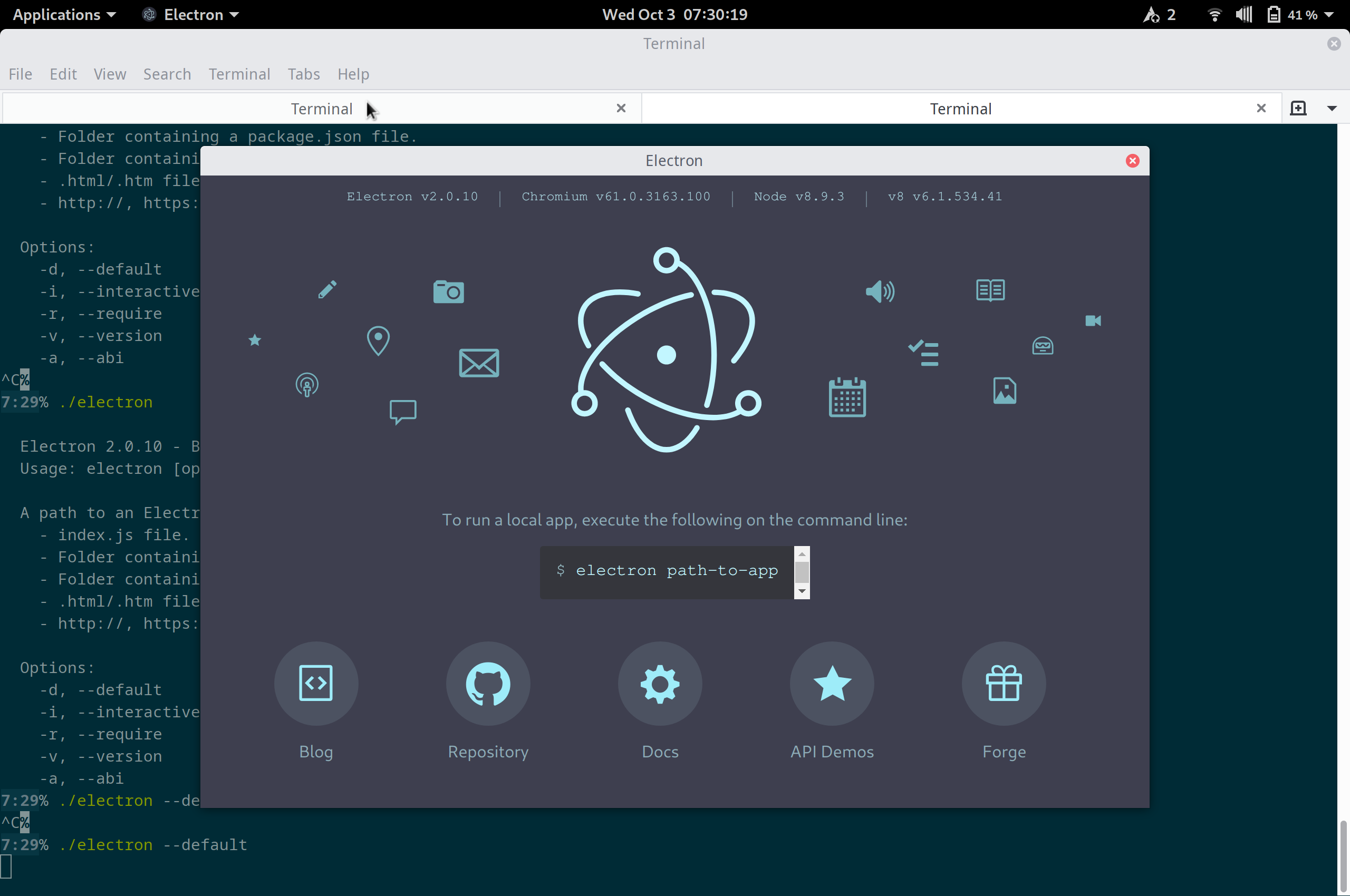Open the Blog code icon link
This screenshot has width=1350, height=896.
point(316,684)
